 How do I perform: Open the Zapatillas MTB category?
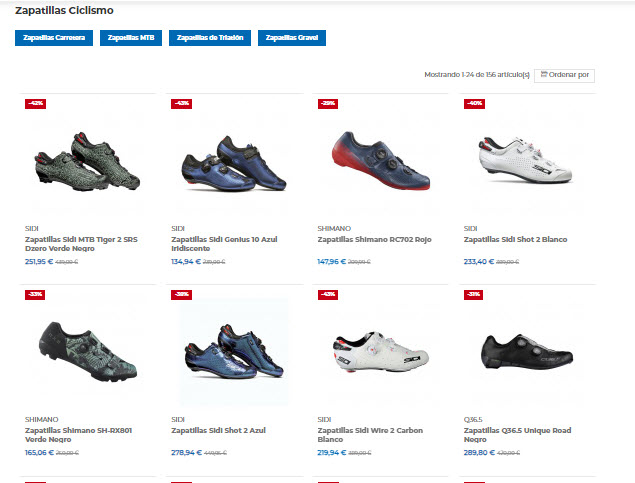click(x=131, y=38)
